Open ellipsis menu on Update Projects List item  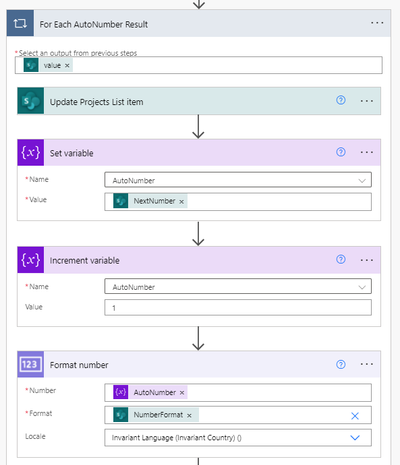[x=367, y=101]
